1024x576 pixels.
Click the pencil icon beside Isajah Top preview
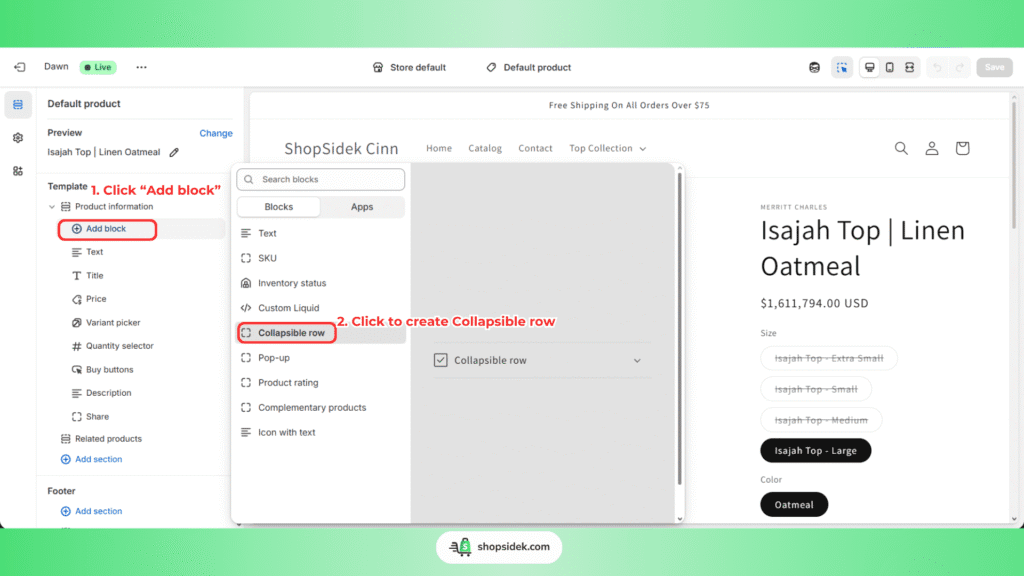tap(174, 152)
